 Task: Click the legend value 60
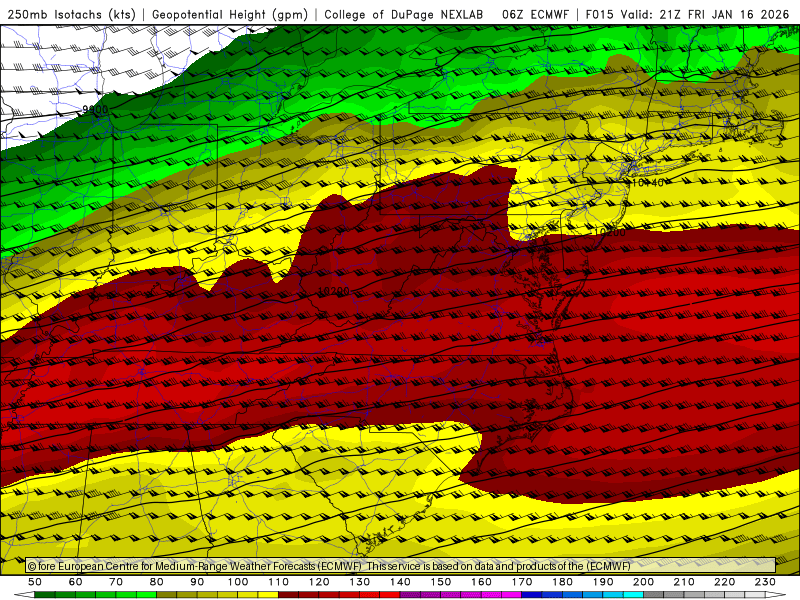[x=75, y=582]
